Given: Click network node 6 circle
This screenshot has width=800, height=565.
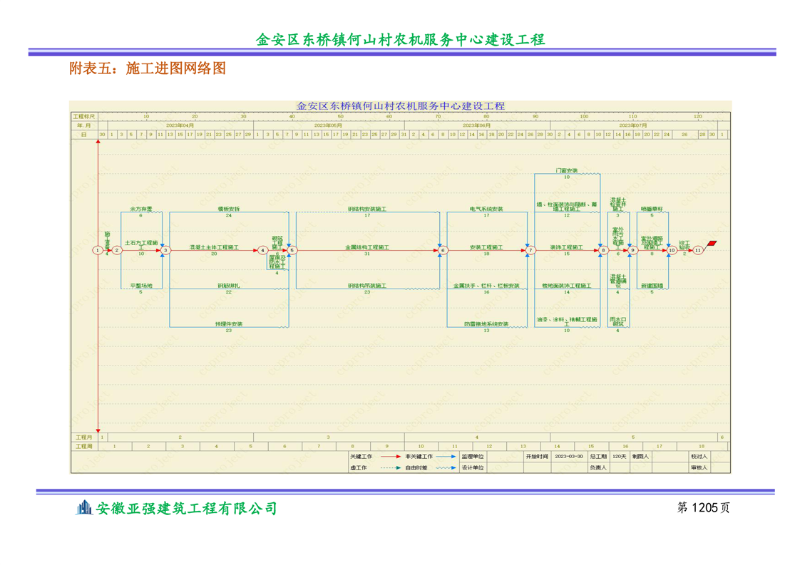Looking at the screenshot, I should [443, 250].
